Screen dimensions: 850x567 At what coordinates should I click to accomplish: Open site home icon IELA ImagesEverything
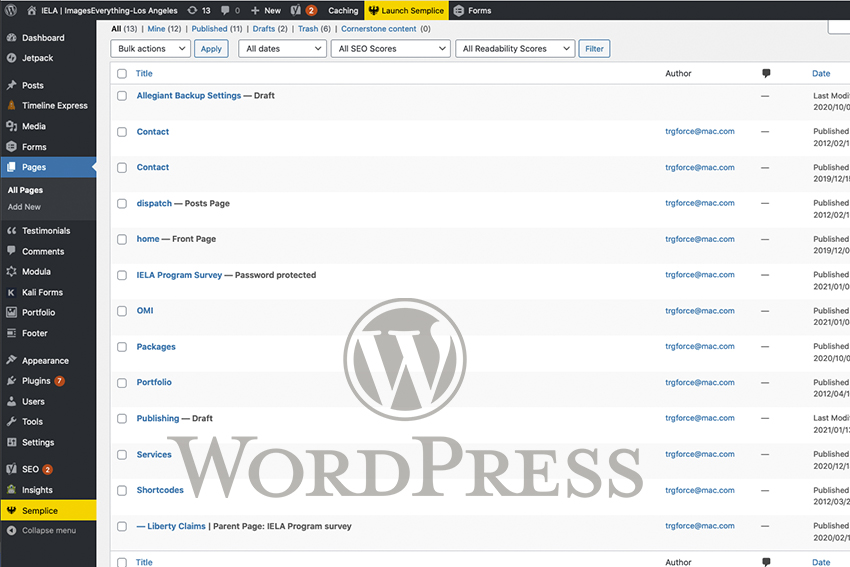(32, 10)
